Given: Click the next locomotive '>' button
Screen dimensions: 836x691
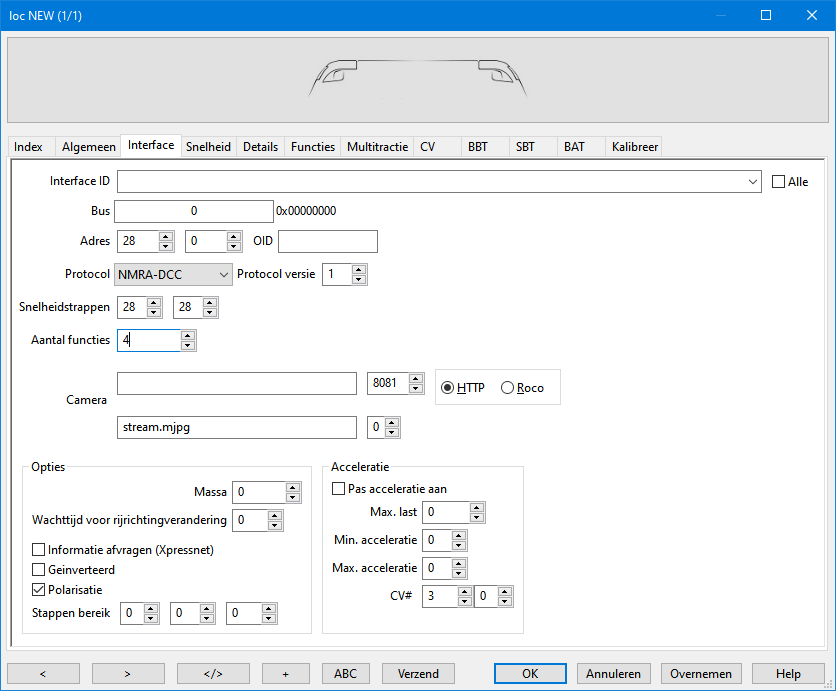Looking at the screenshot, I should pos(128,673).
